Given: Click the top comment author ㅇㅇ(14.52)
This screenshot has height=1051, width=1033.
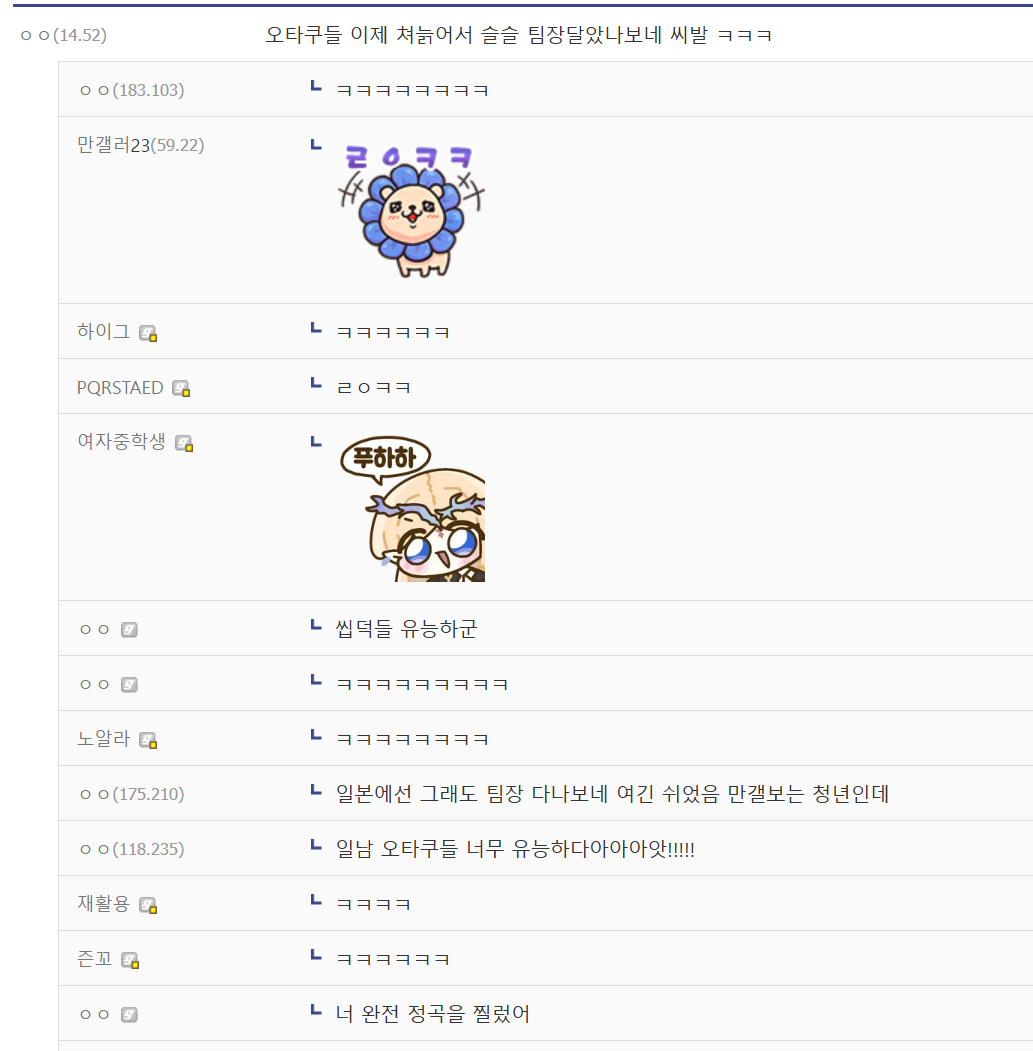Looking at the screenshot, I should (x=64, y=35).
